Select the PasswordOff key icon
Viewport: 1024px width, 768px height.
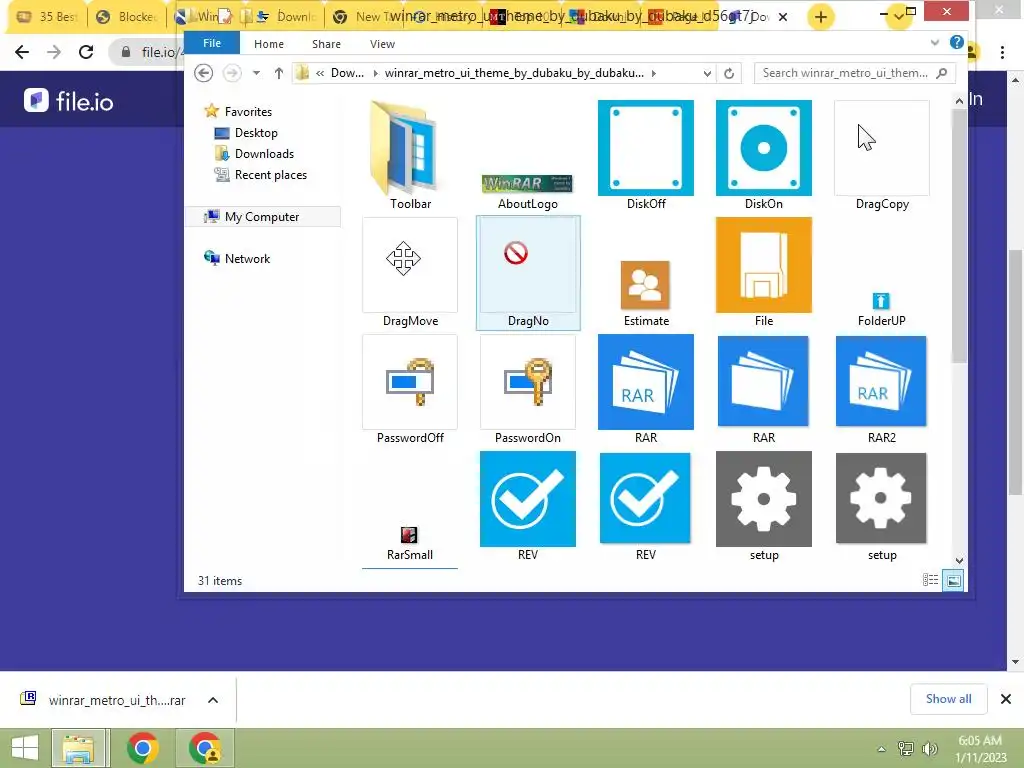(x=410, y=390)
